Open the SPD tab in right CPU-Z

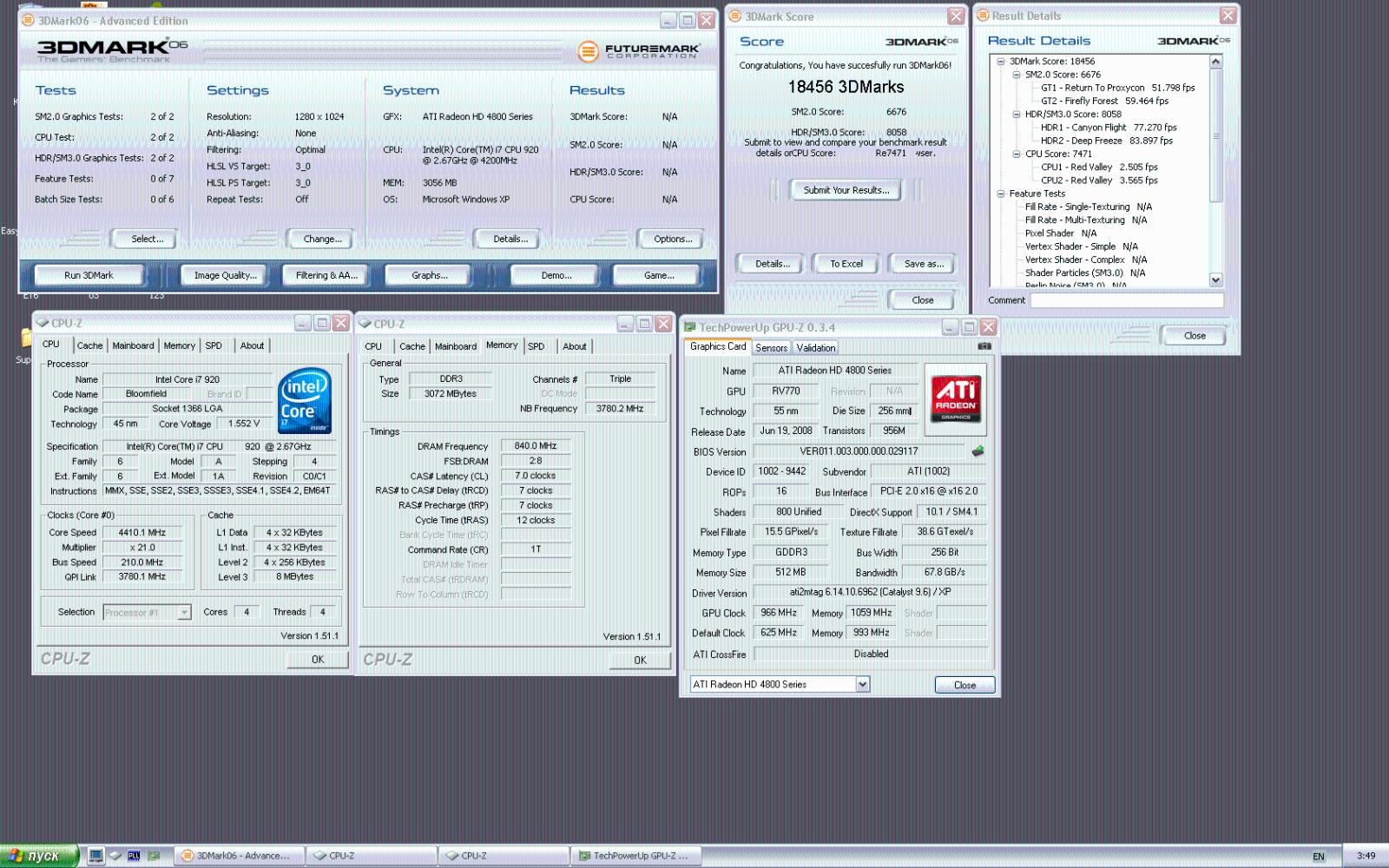[537, 346]
